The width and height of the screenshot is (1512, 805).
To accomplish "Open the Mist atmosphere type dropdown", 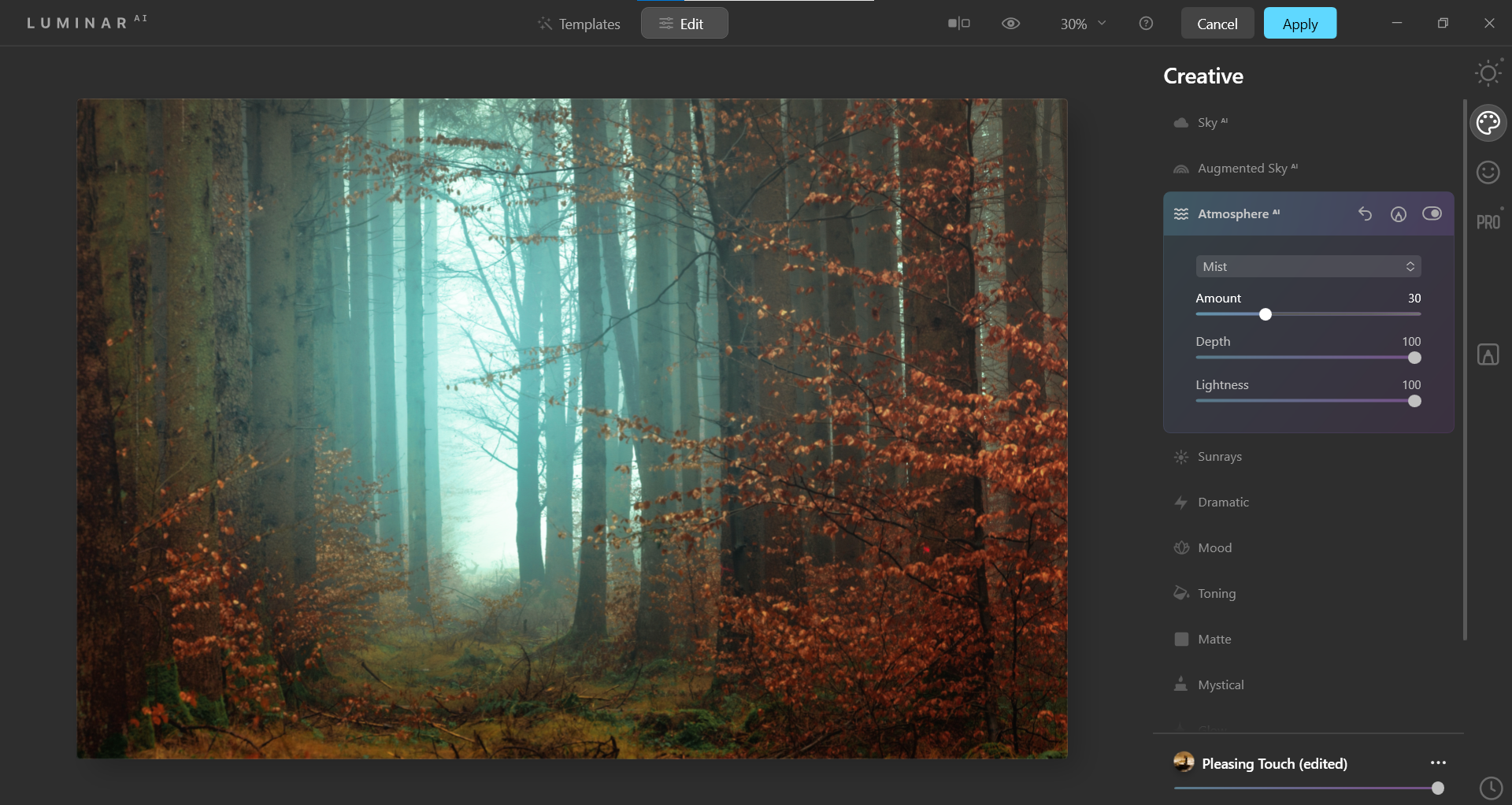I will (x=1308, y=266).
